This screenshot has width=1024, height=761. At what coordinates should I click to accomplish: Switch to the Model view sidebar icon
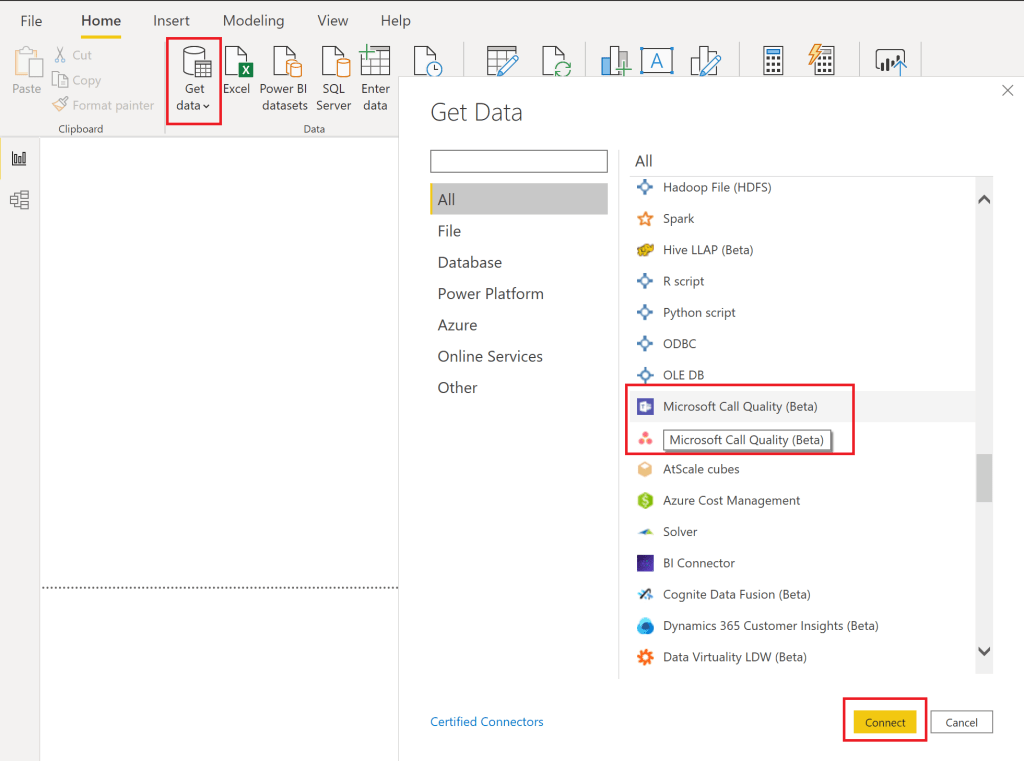(x=19, y=200)
